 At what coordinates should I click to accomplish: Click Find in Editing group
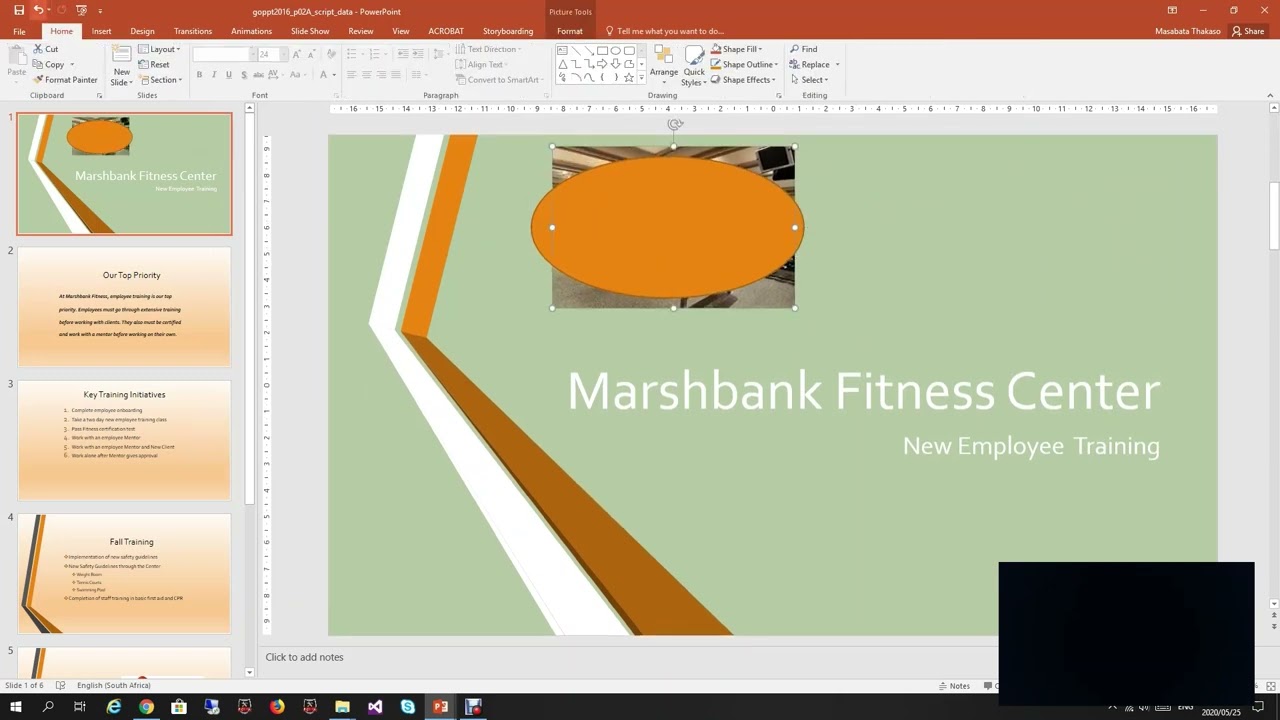tap(804, 49)
